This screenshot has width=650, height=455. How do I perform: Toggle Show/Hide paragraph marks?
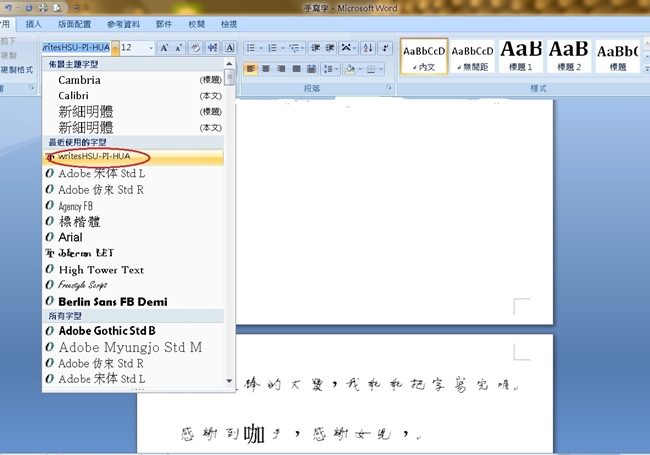[385, 48]
